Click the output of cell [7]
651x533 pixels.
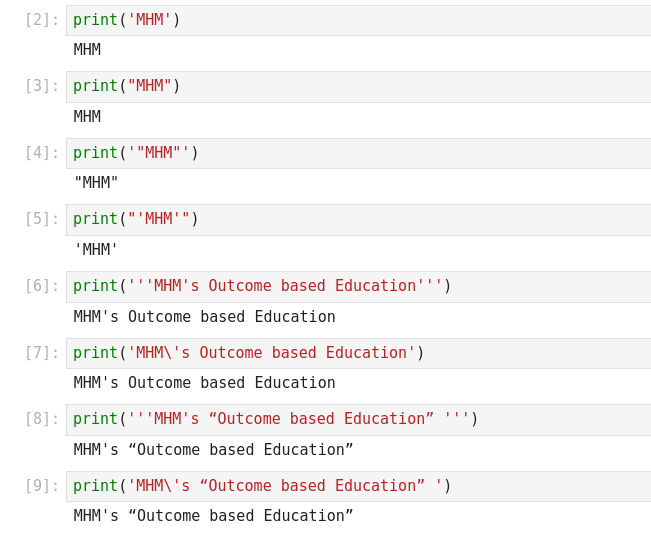pos(204,383)
